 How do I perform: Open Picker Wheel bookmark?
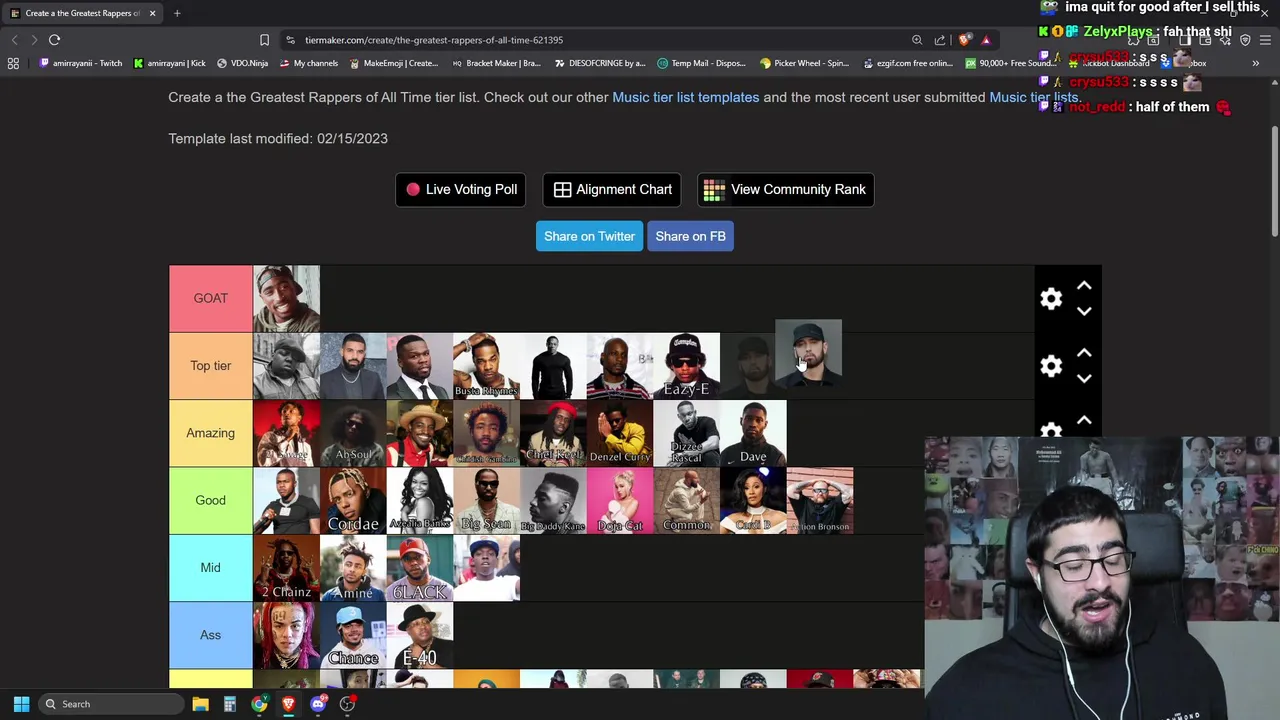[x=803, y=63]
